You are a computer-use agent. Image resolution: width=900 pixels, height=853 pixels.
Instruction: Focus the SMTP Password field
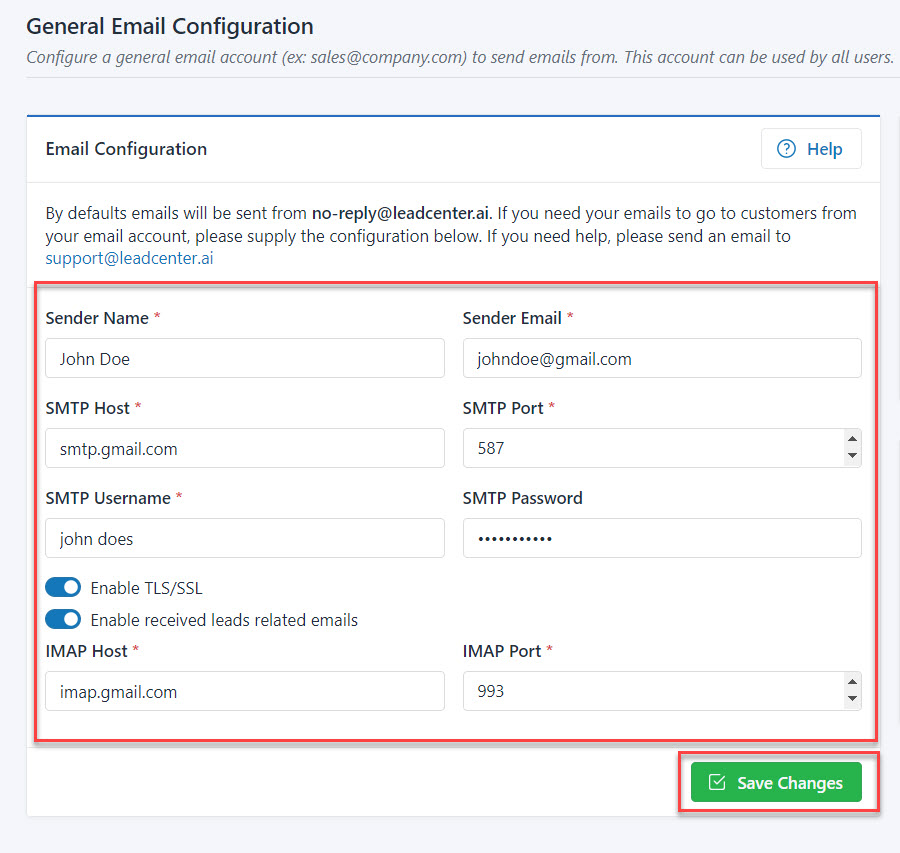[662, 538]
